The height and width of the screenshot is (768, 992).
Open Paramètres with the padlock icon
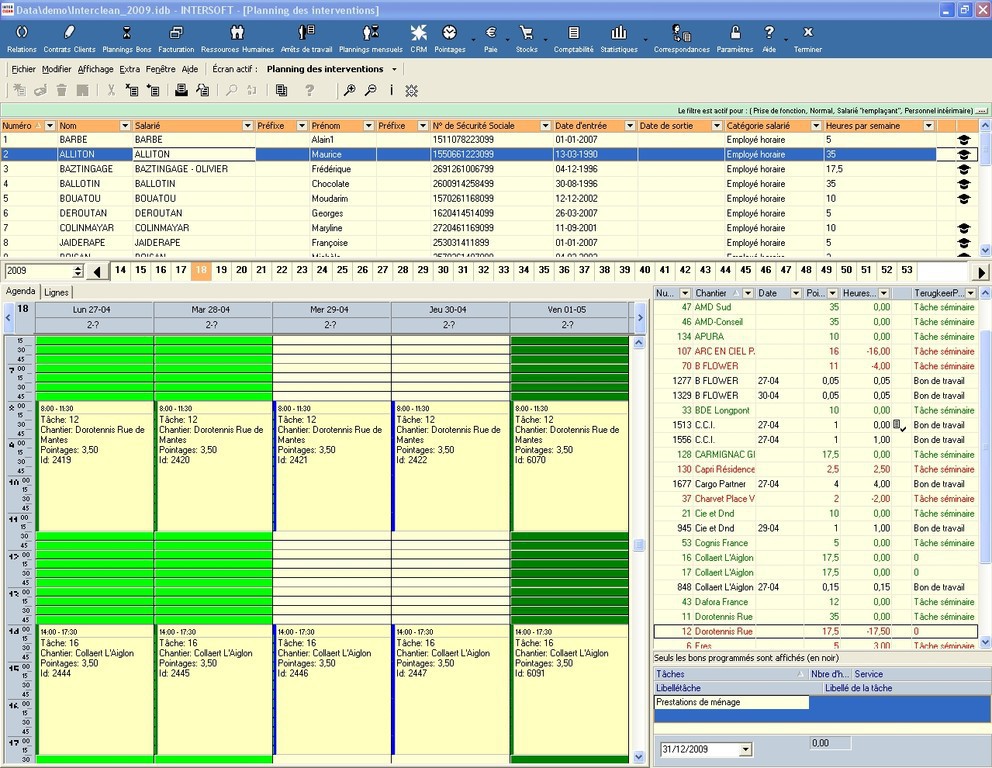point(735,38)
